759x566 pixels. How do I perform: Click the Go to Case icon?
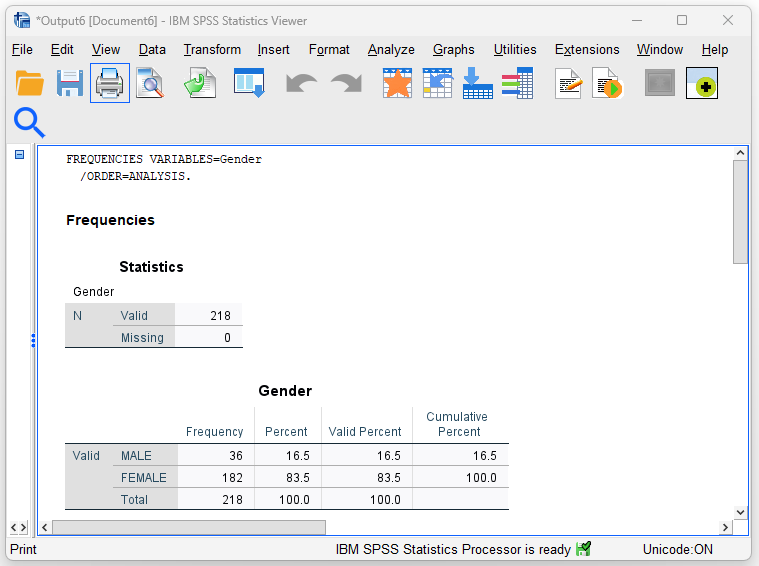click(438, 83)
